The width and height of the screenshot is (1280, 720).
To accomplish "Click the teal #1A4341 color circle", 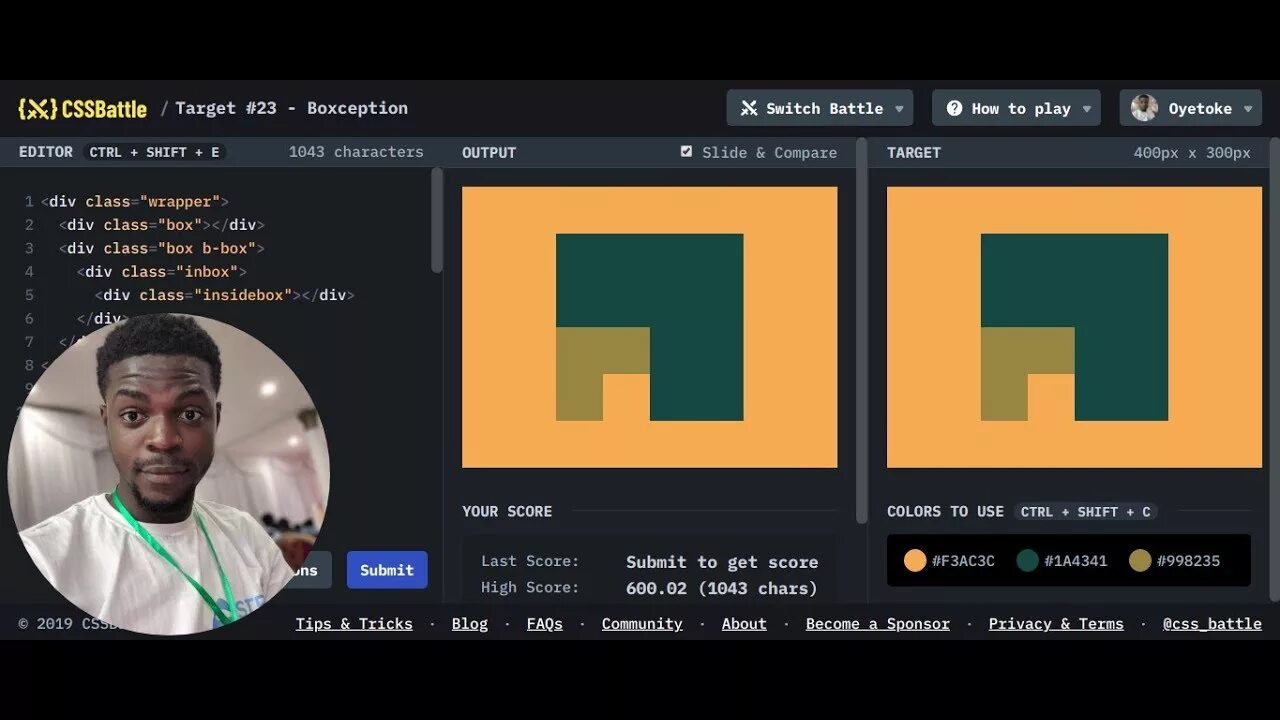I will tap(1027, 561).
